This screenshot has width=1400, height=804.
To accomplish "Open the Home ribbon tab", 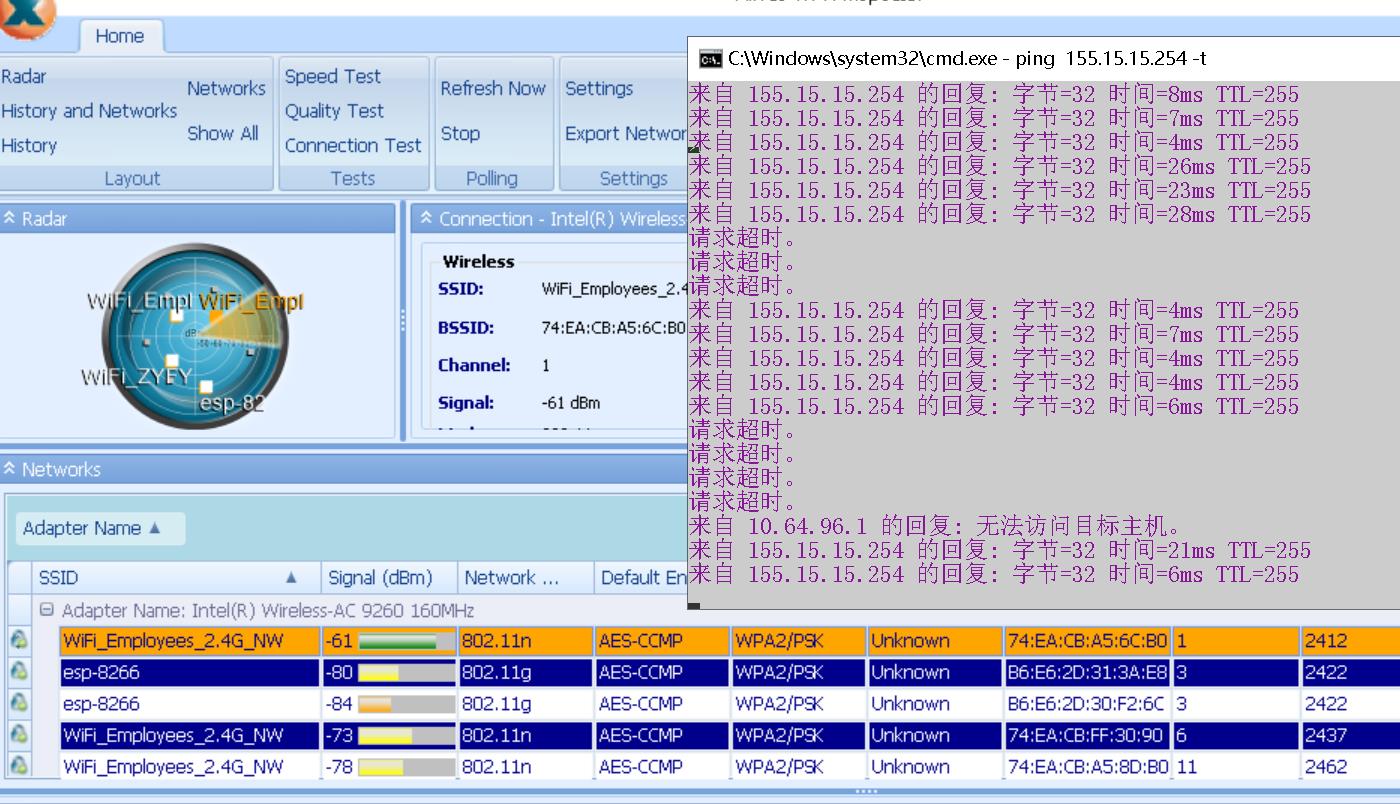I will 120,36.
